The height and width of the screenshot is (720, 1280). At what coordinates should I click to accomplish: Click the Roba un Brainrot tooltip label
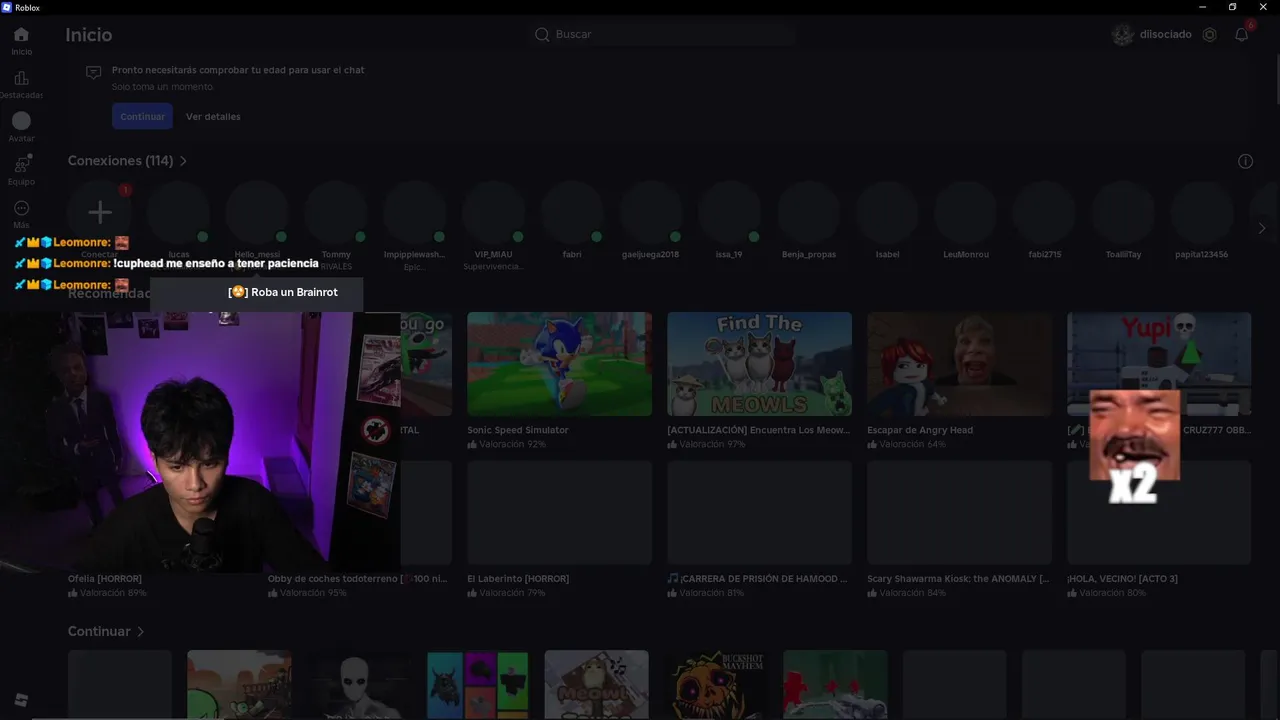point(283,292)
